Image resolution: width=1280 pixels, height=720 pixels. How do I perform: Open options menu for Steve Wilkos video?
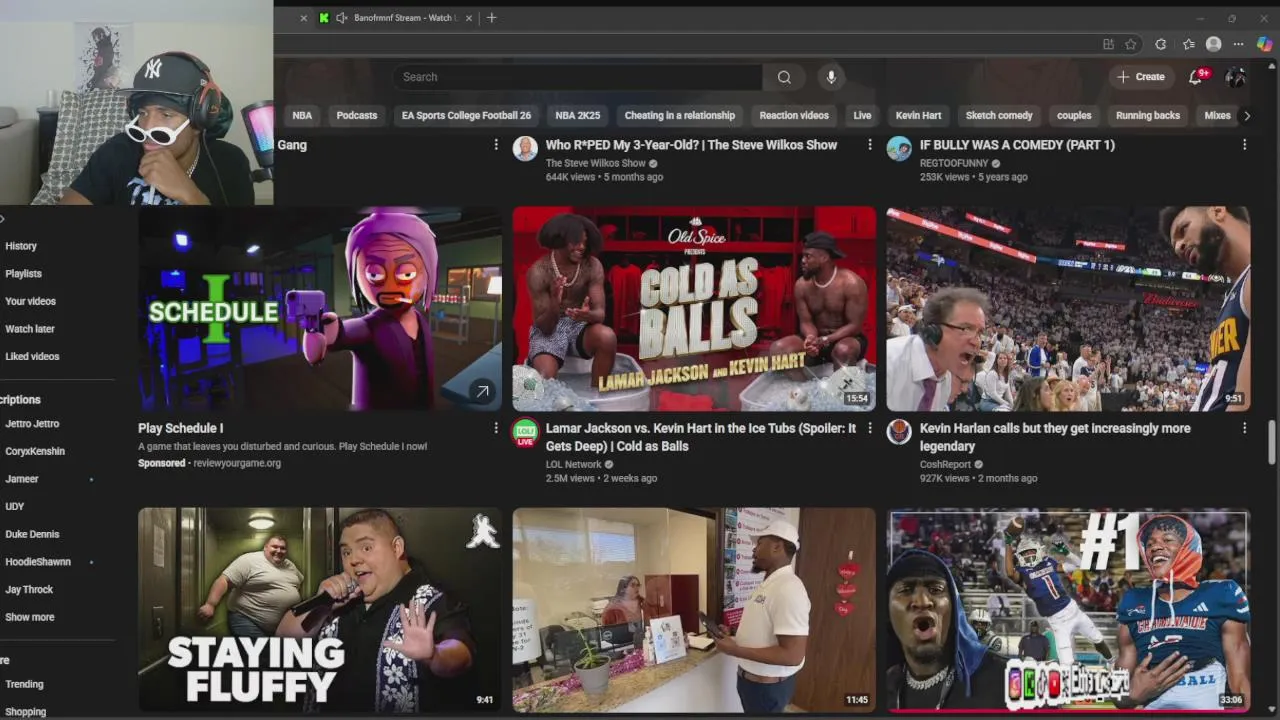click(x=869, y=145)
